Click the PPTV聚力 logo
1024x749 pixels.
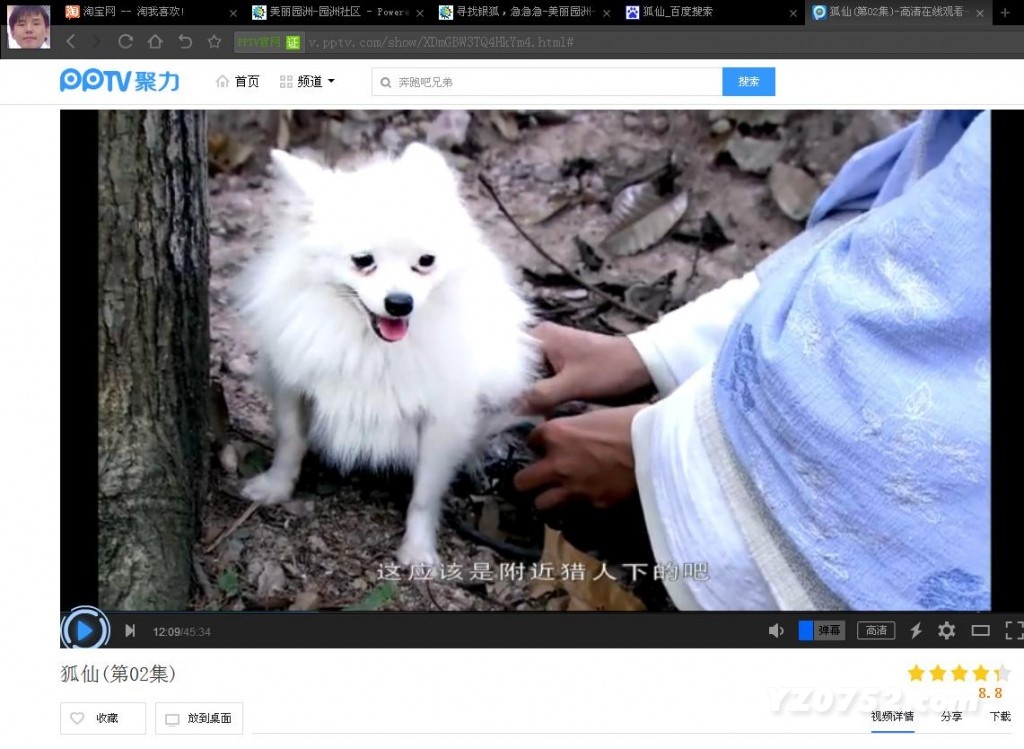point(119,81)
